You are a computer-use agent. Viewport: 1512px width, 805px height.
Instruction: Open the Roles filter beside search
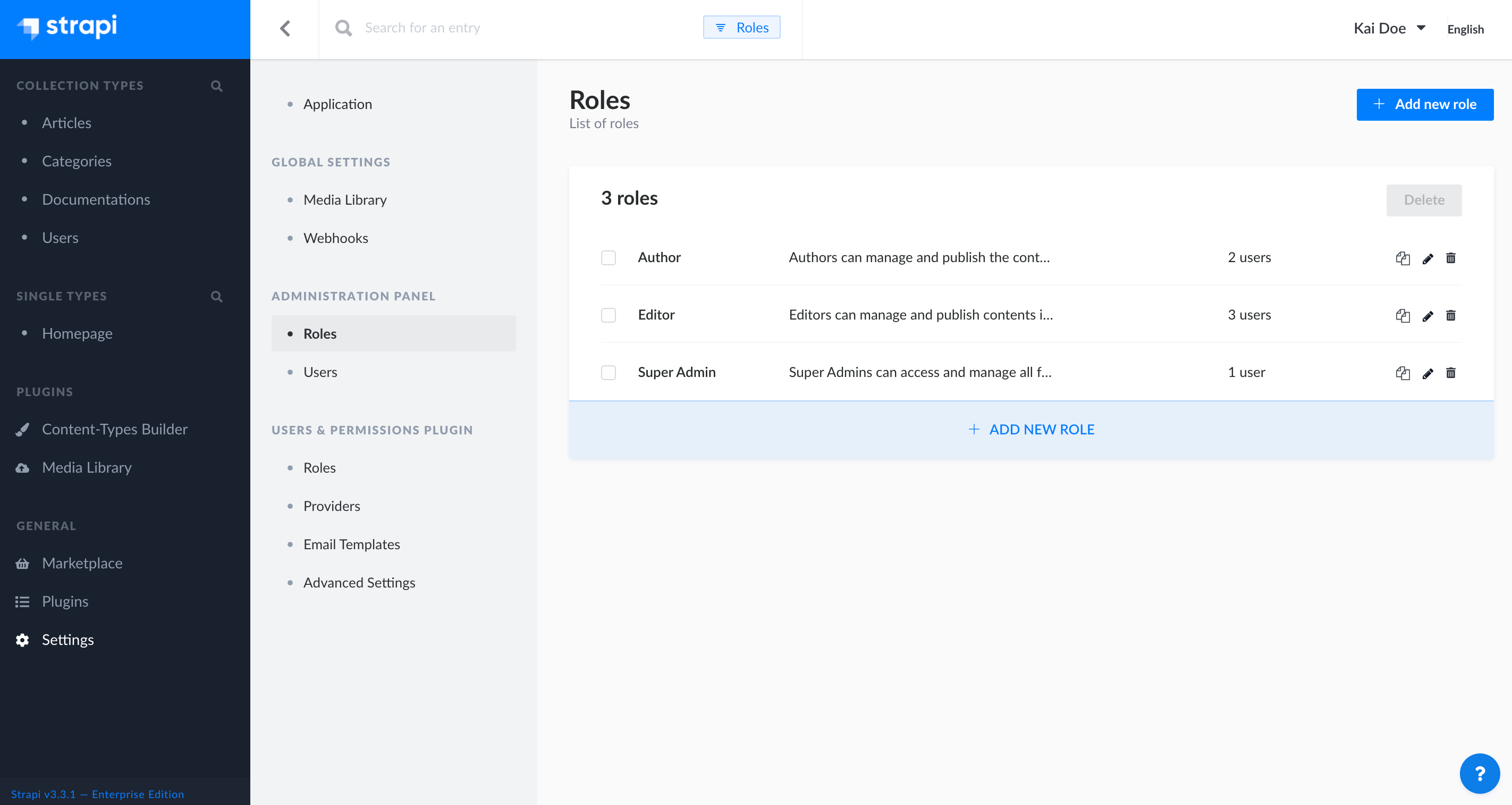pos(741,27)
